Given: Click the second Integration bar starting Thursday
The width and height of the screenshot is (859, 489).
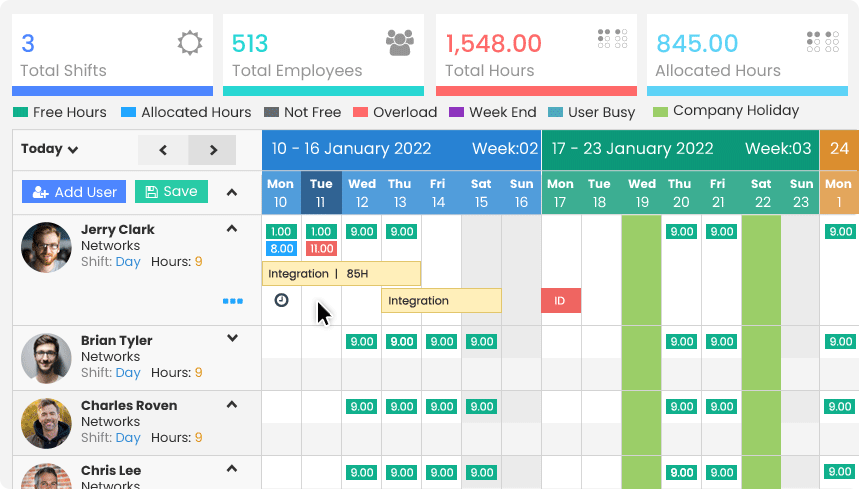Looking at the screenshot, I should tap(441, 301).
